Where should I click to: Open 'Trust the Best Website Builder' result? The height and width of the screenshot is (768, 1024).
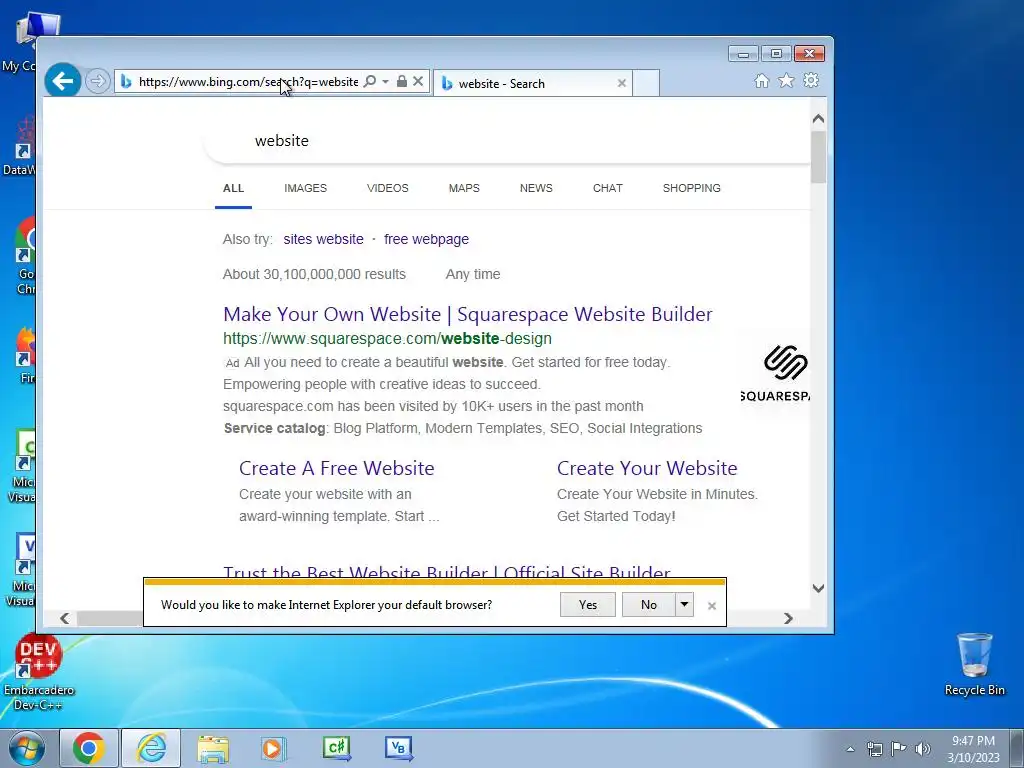447,571
